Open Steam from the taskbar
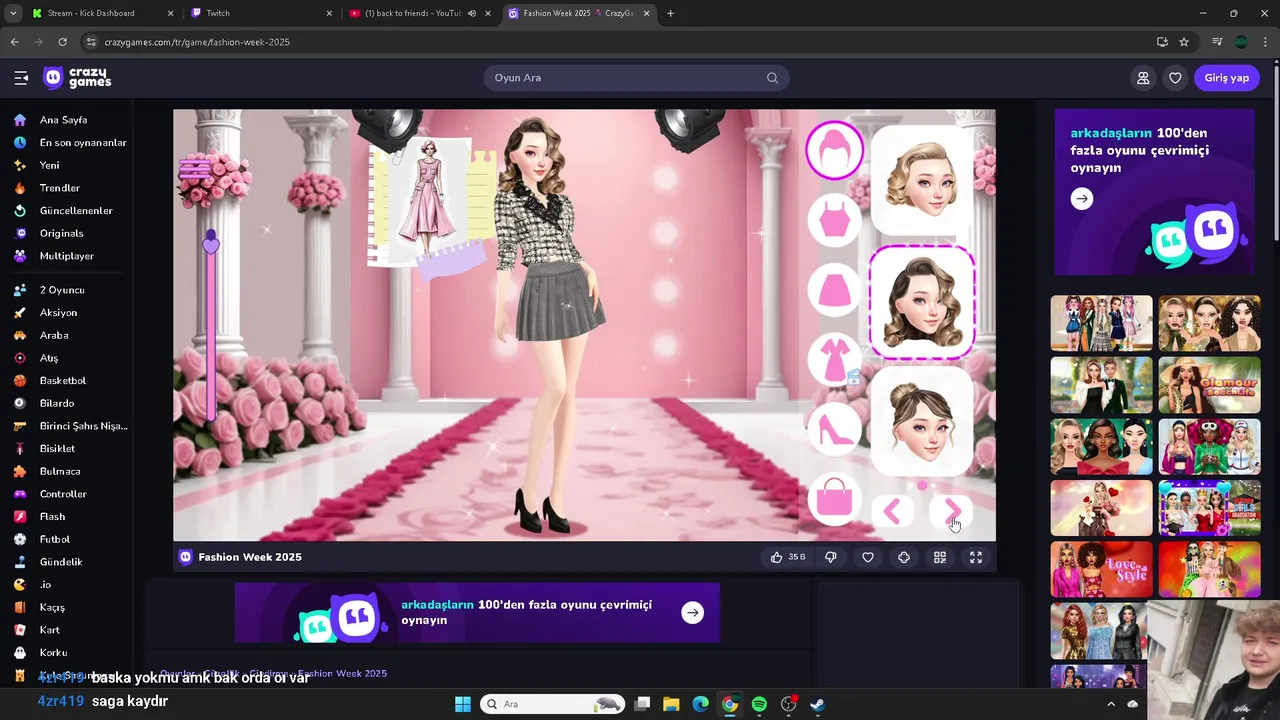This screenshot has width=1280, height=720. coord(817,704)
